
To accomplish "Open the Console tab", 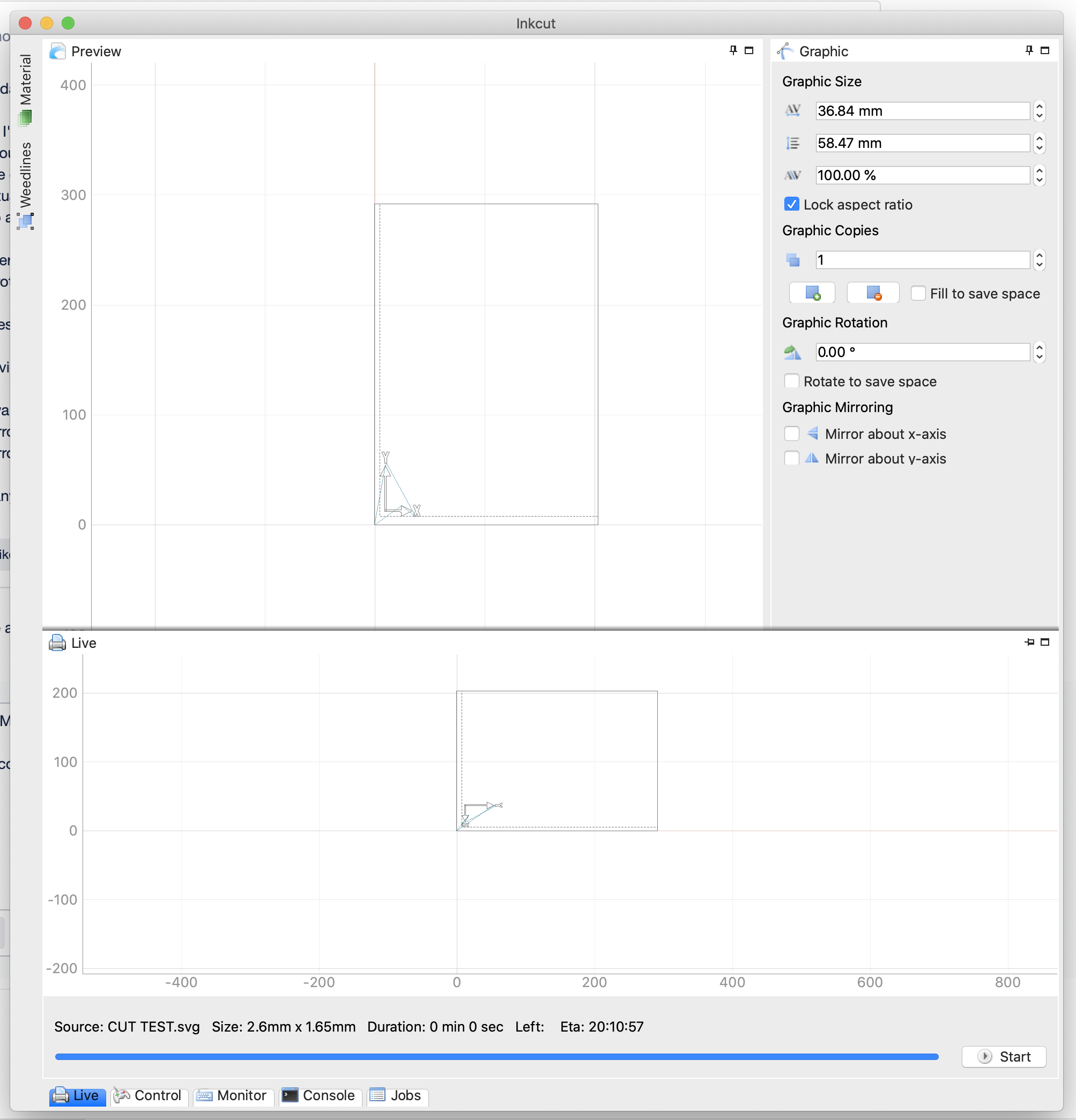I will click(x=320, y=1095).
